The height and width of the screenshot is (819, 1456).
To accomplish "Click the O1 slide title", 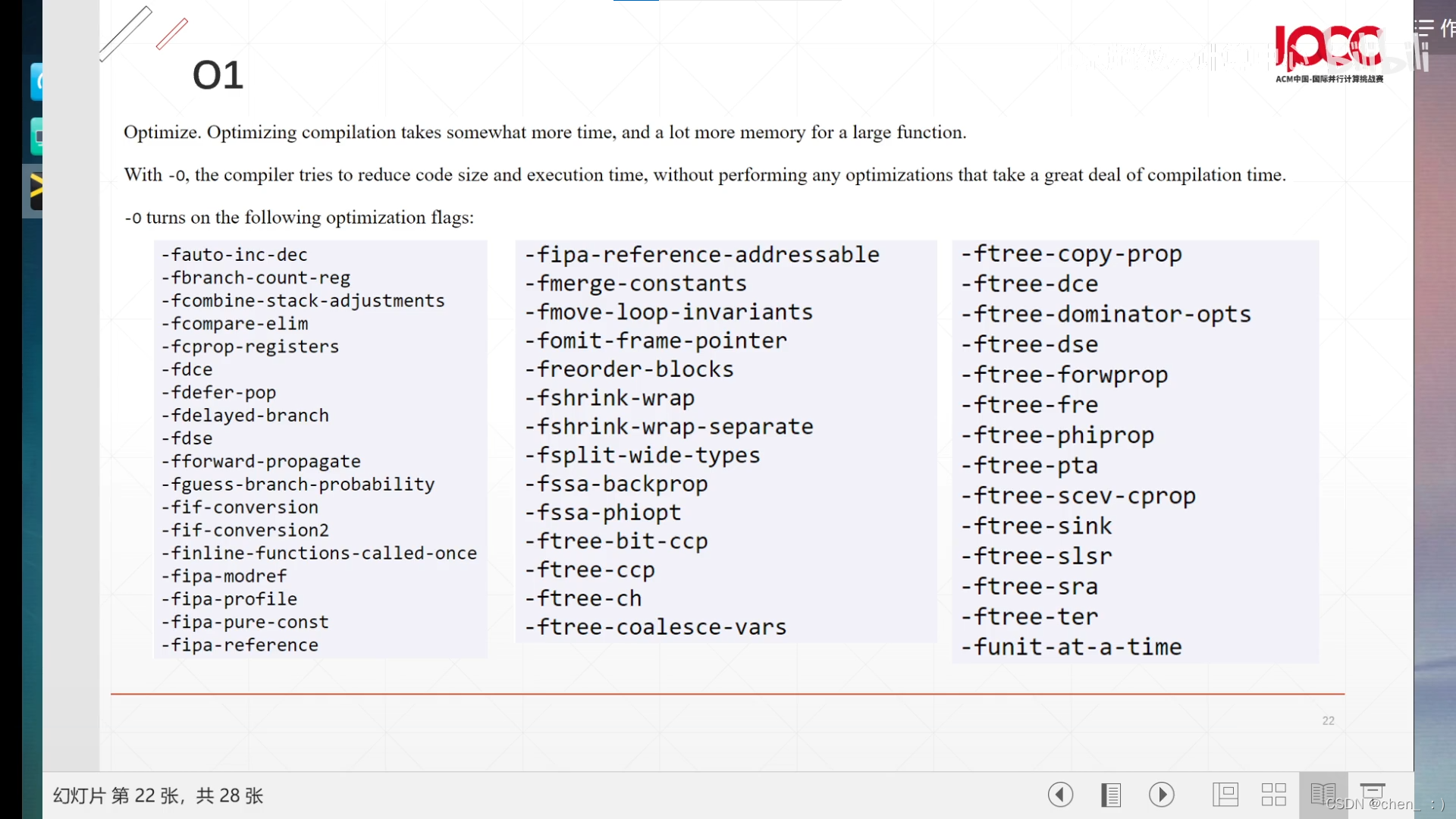I will (218, 75).
